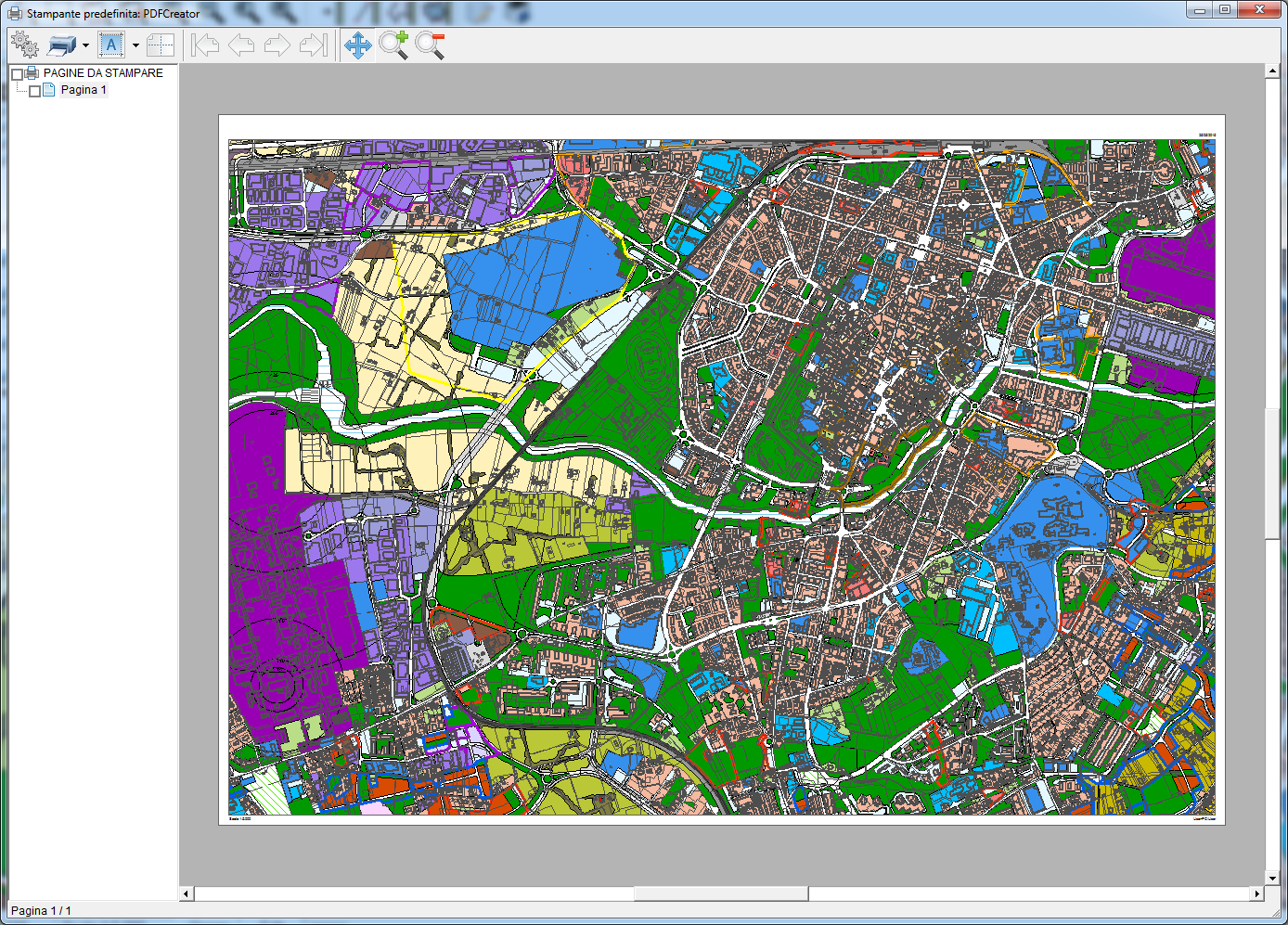
Task: Click vertical scrollbar down arrow
Action: 1272,878
